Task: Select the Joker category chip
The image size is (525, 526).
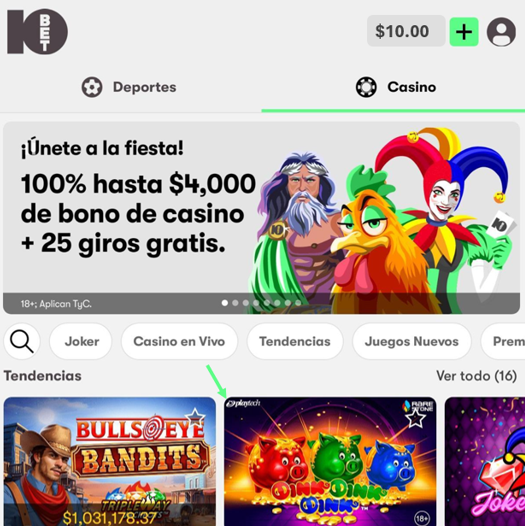Action: [81, 341]
